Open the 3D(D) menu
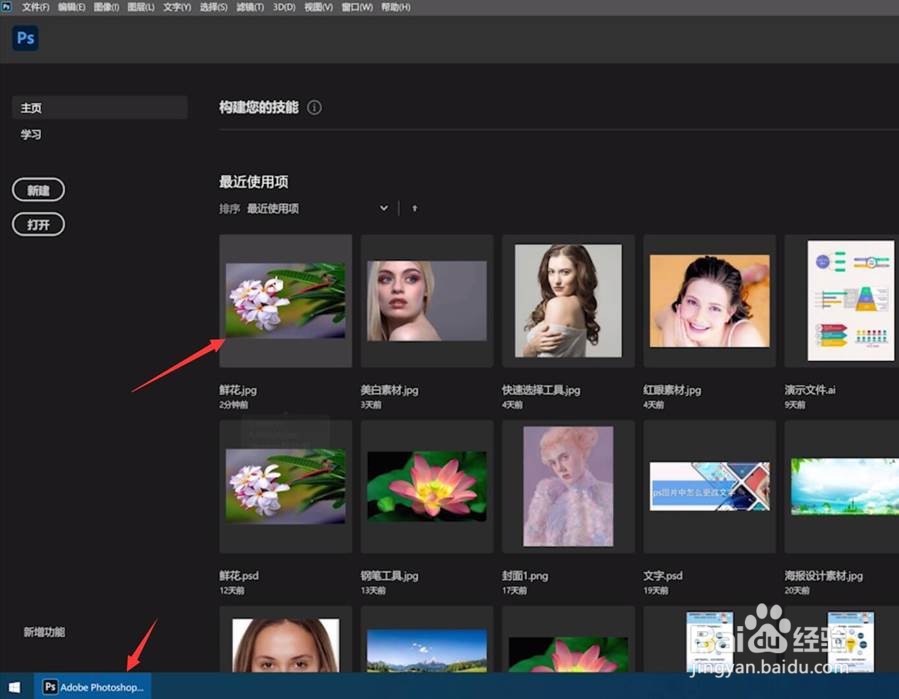The image size is (899, 699). point(284,7)
